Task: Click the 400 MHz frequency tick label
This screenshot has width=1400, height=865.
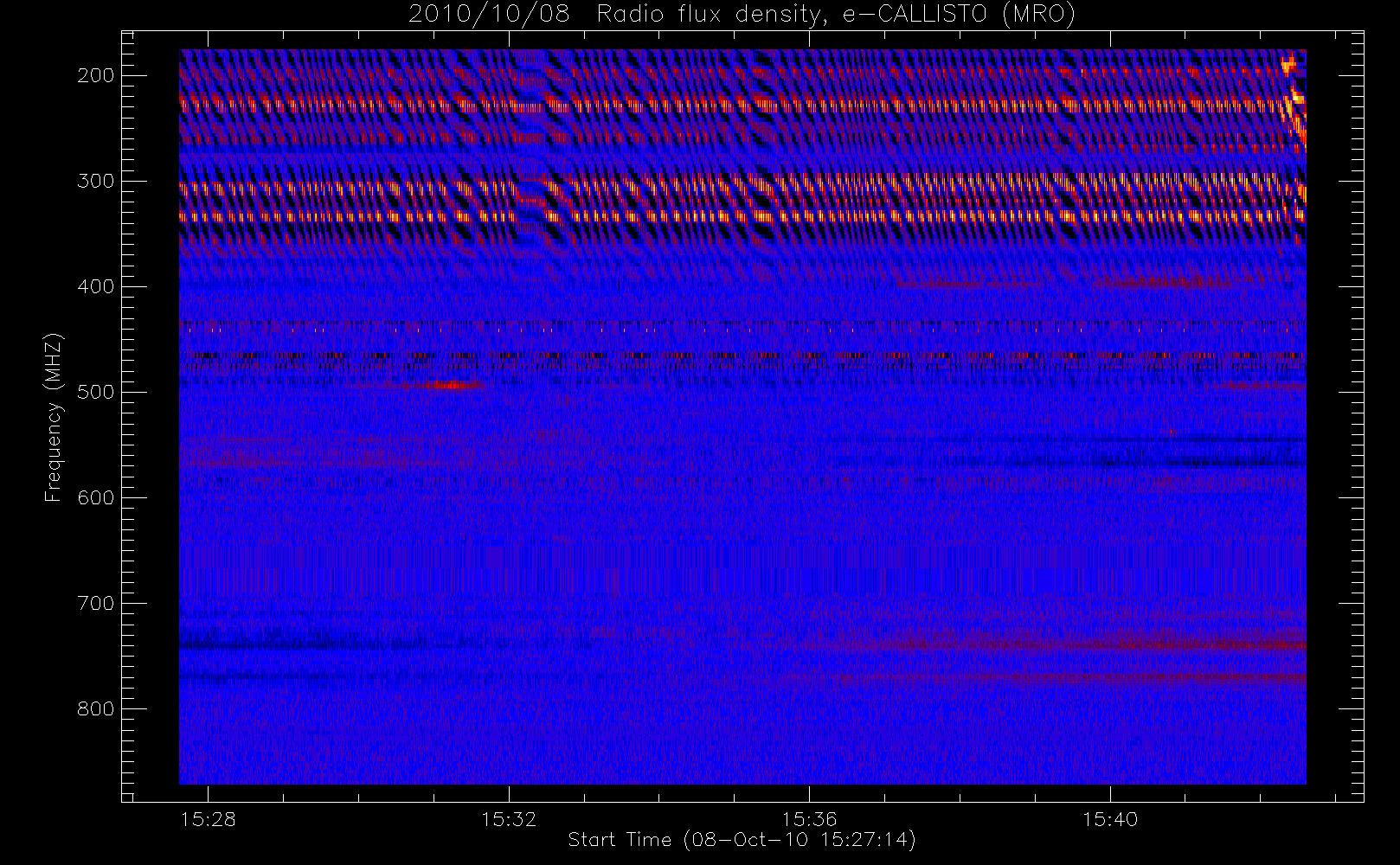Action: pos(95,286)
